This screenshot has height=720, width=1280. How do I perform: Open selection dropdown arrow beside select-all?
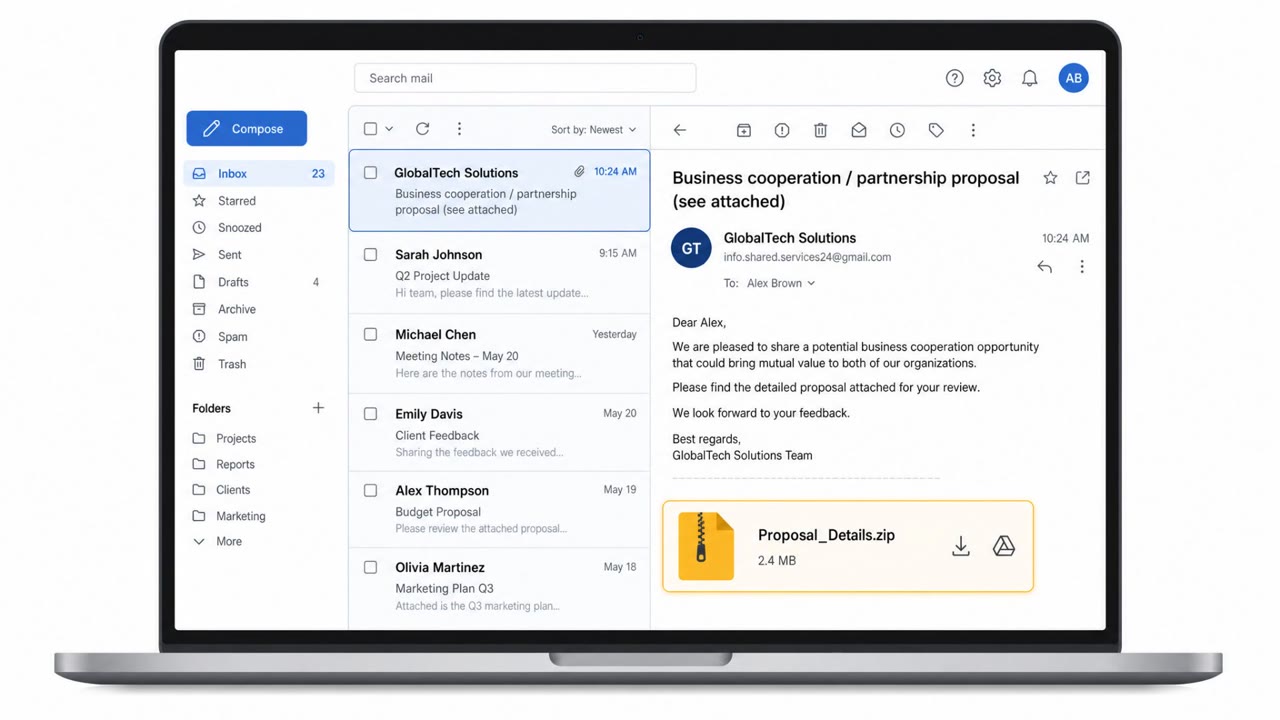[x=389, y=129]
